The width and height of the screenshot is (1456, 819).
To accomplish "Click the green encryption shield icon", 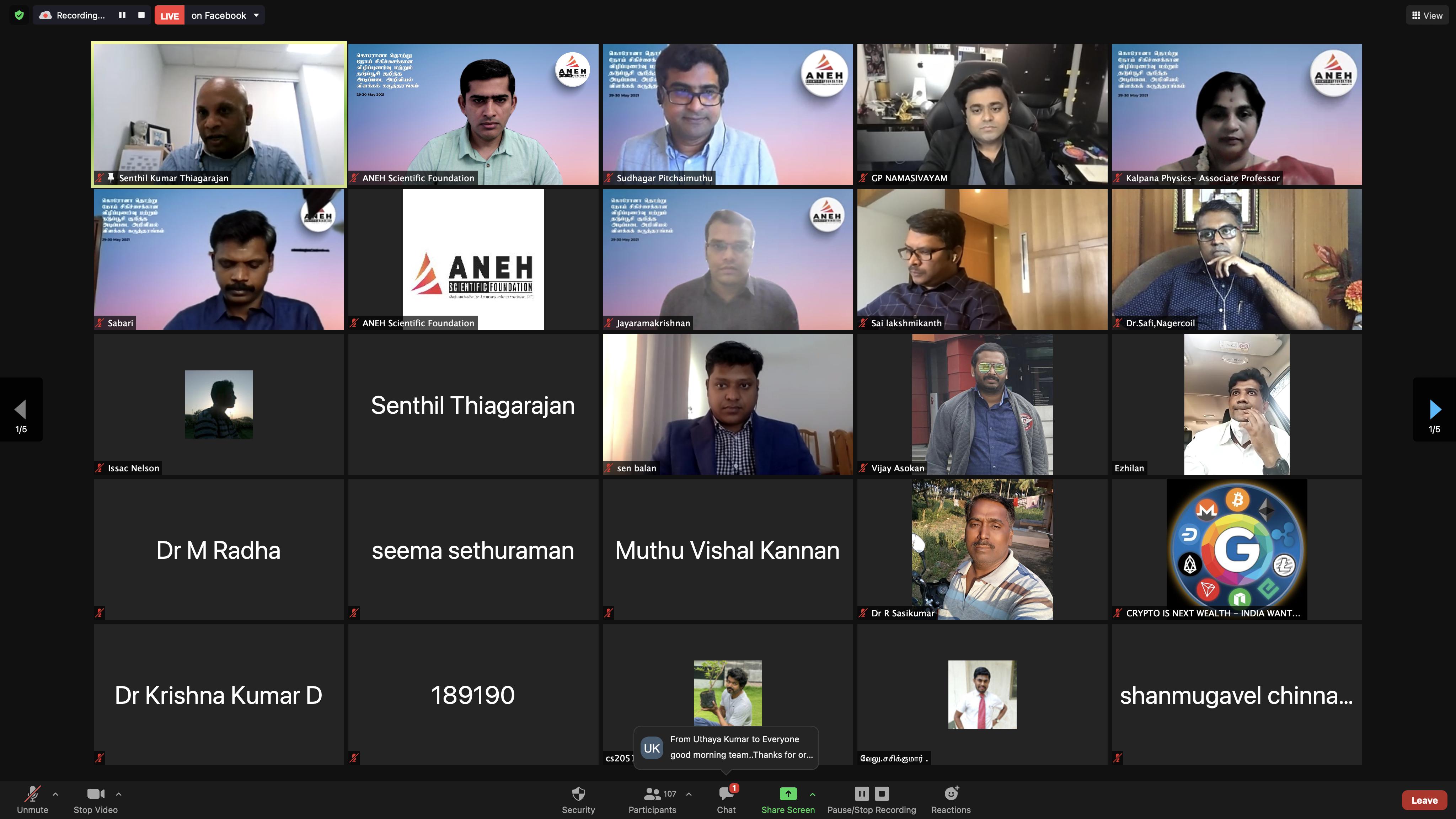I will click(x=19, y=15).
